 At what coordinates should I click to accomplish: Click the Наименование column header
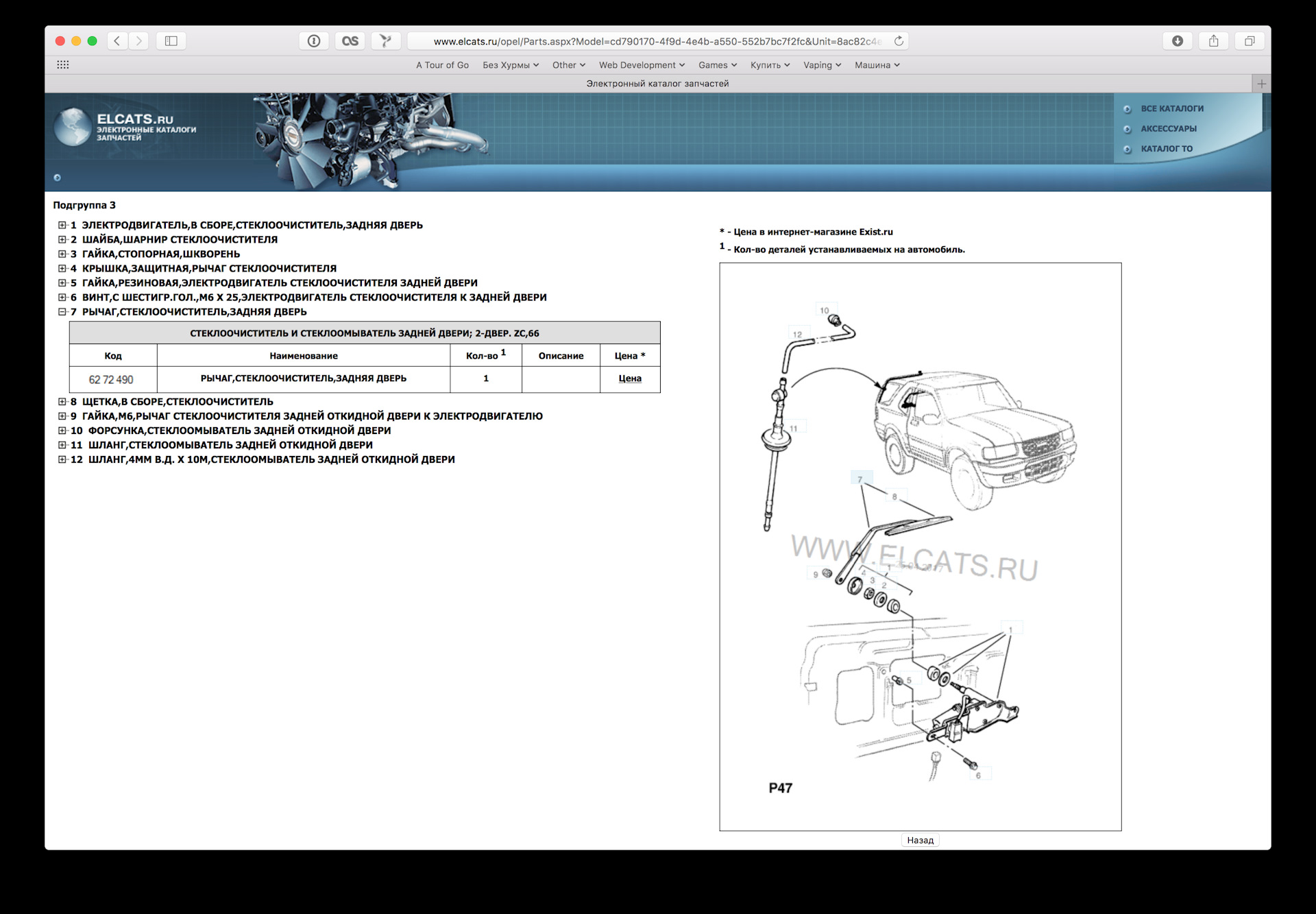point(304,356)
